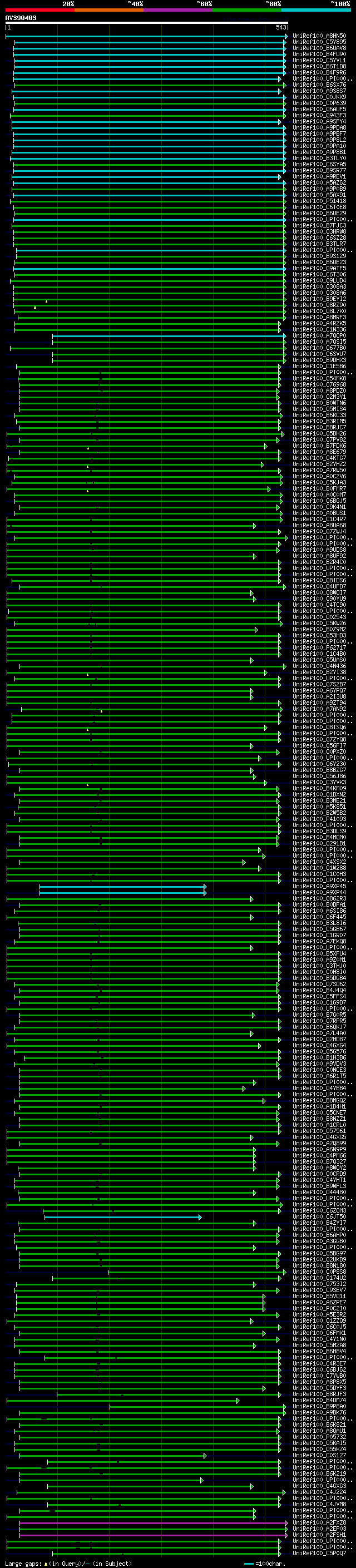This screenshot has height=1568, width=356.
Task: Select hit label UniRef100_P05732
Action: [x=319, y=1437]
